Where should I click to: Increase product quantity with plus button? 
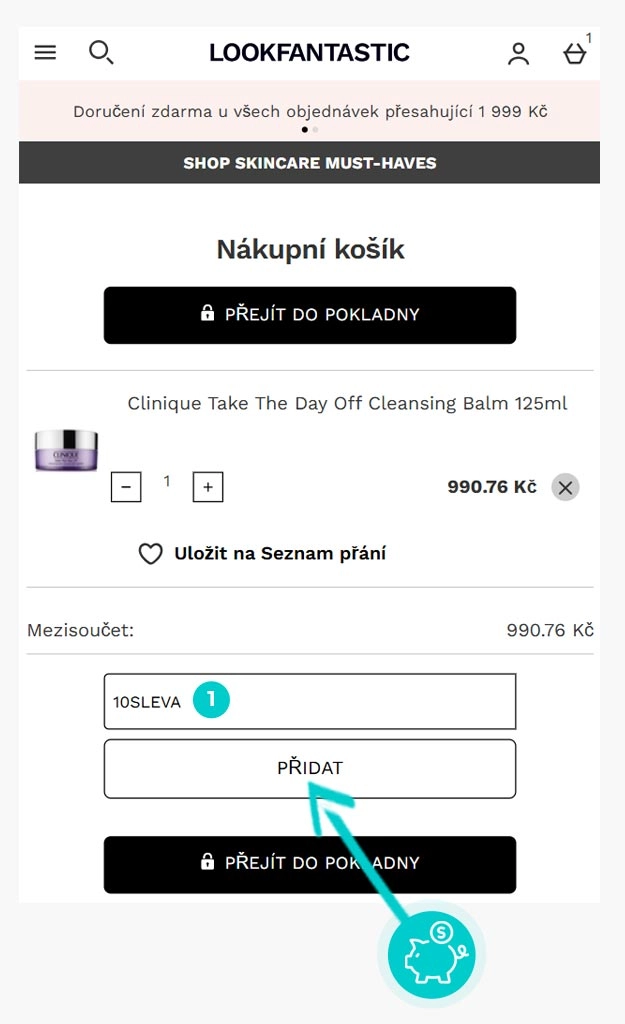(x=208, y=487)
